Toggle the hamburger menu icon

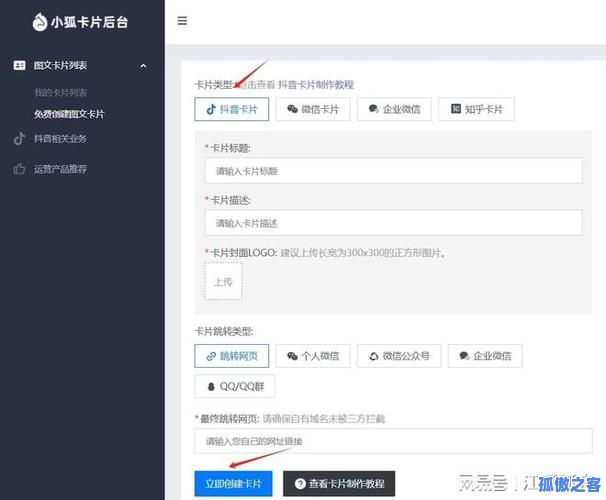pyautogui.click(x=182, y=21)
